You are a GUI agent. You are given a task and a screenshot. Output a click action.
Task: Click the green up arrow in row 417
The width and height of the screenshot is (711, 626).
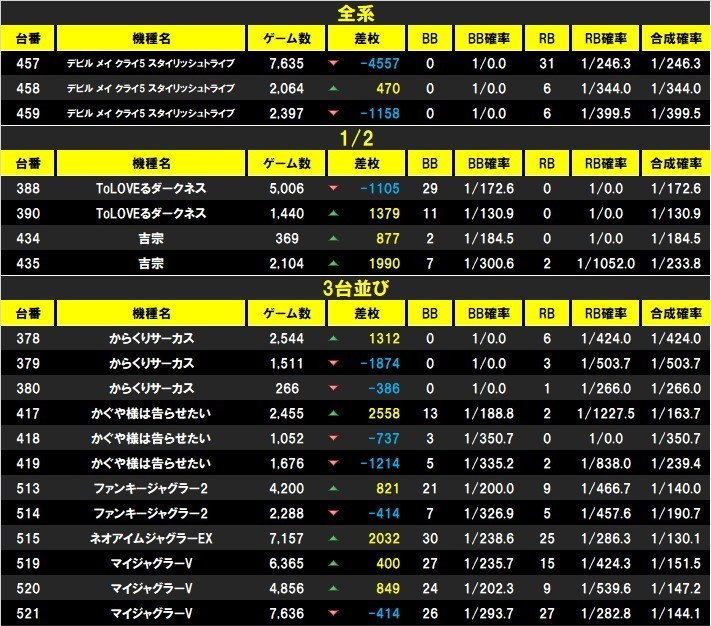click(334, 413)
